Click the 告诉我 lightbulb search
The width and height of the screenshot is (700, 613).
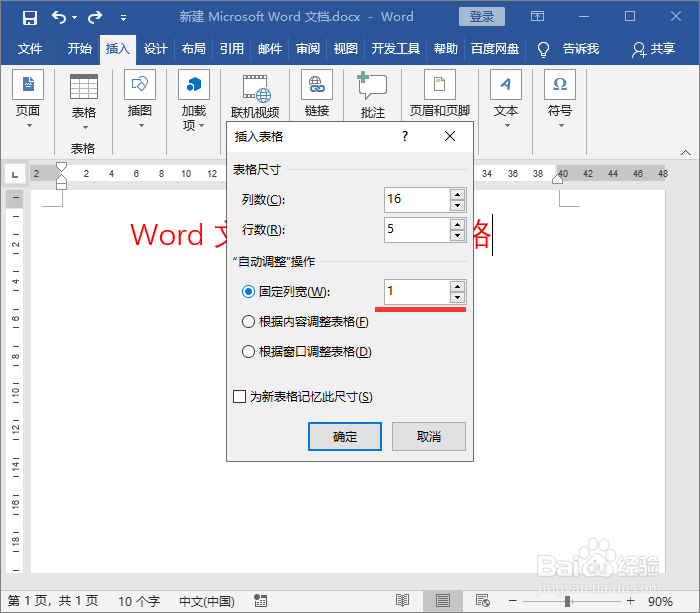(568, 49)
